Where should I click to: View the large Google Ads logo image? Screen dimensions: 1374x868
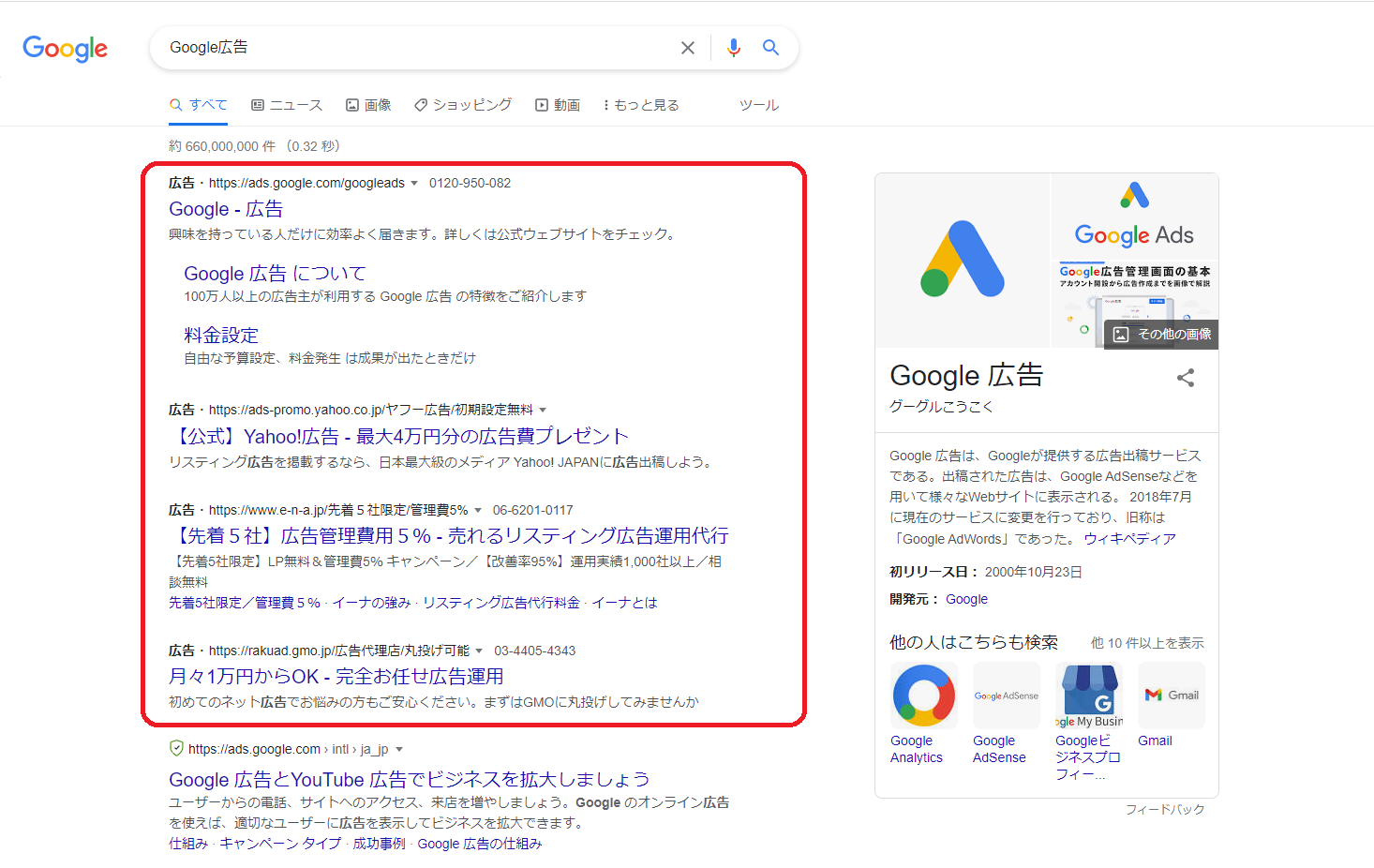click(963, 261)
